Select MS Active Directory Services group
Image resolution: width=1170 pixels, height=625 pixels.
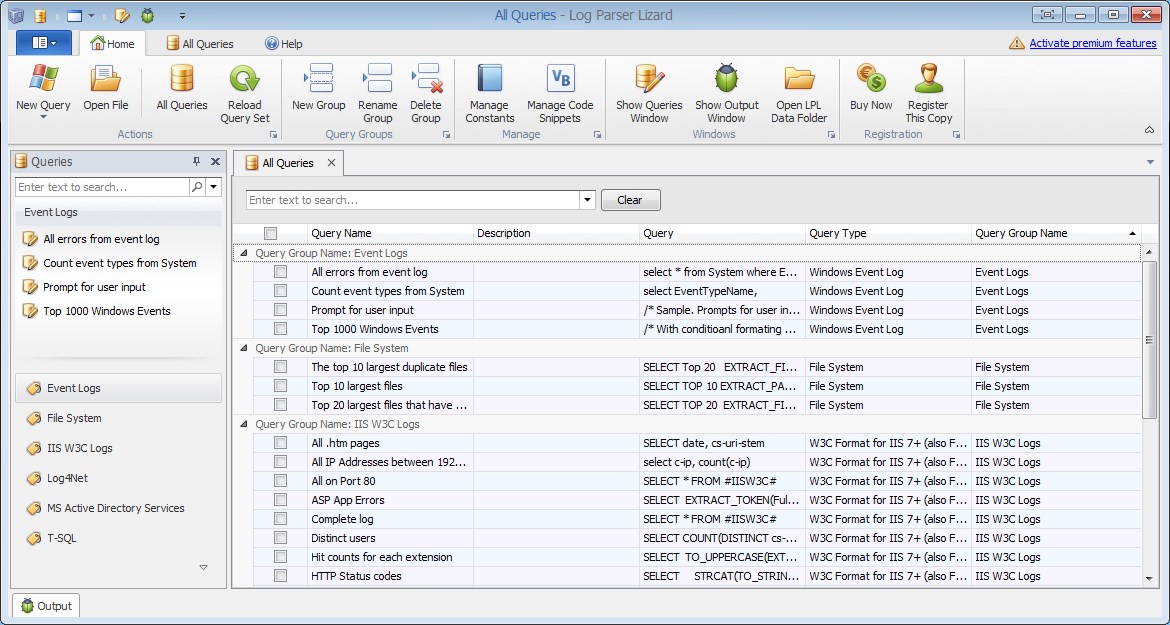point(119,508)
